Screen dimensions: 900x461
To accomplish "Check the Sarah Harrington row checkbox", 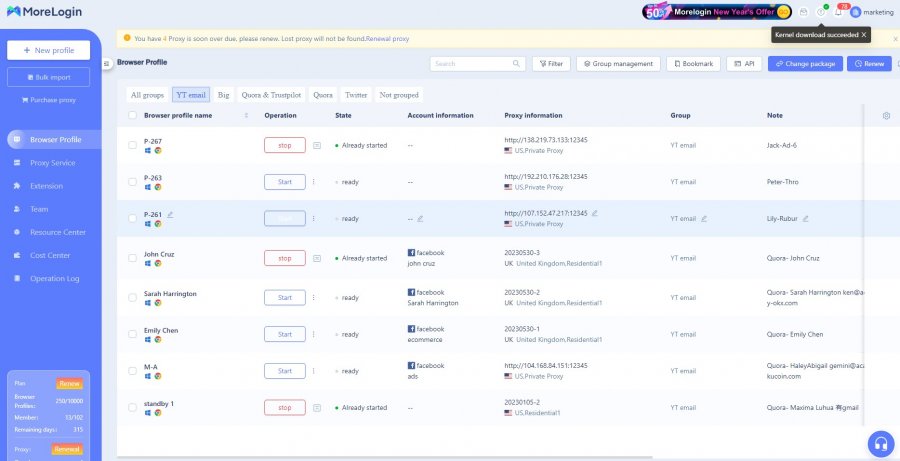I will coord(133,297).
